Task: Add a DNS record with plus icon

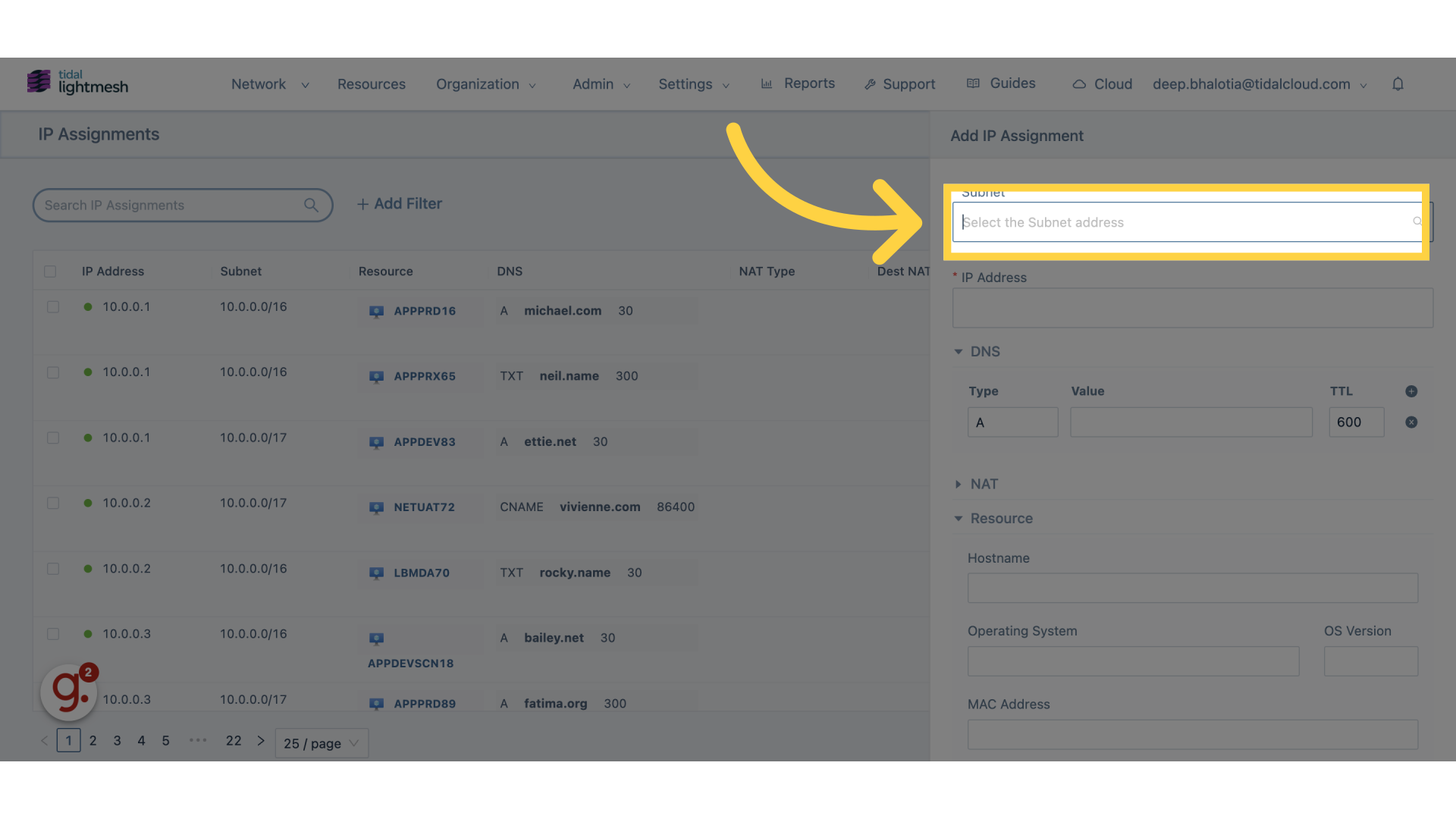Action: pyautogui.click(x=1411, y=391)
